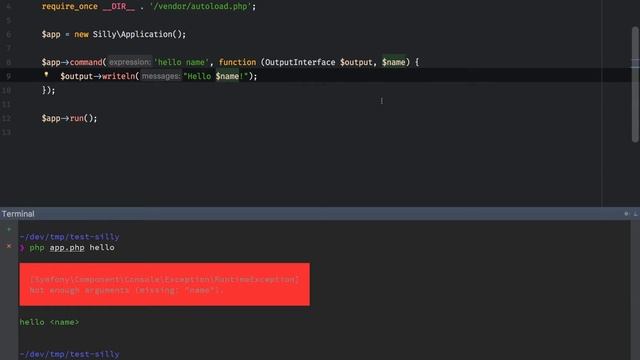Image resolution: width=640 pixels, height=360 pixels.
Task: Click the $app->run(); line
Action: coord(69,118)
